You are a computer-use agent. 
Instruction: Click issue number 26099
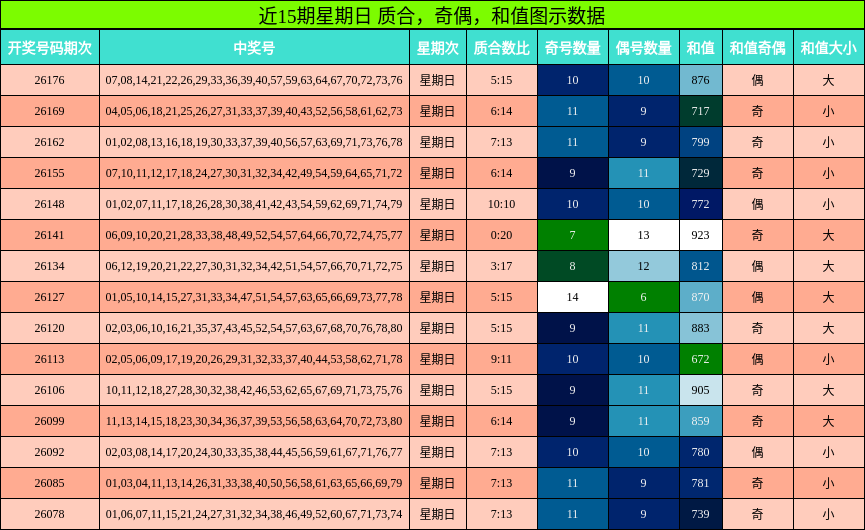pyautogui.click(x=50, y=421)
